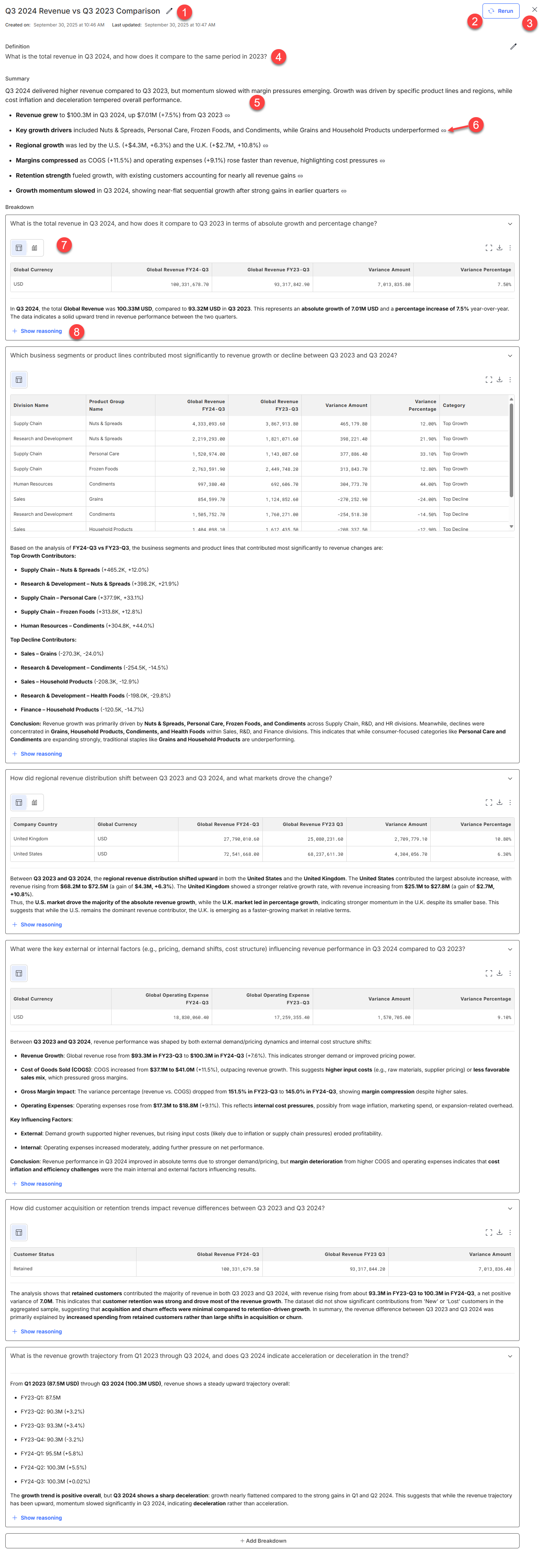Switch the regional revenue breakdown to chart view
This screenshot has height=1568, width=540.
(35, 802)
